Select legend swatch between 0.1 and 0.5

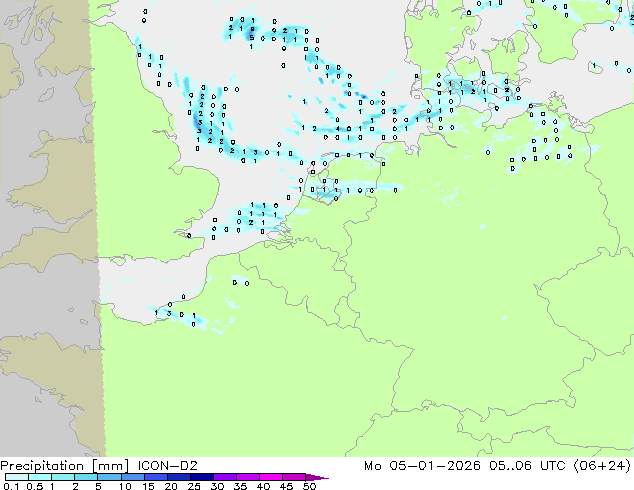coord(17,477)
